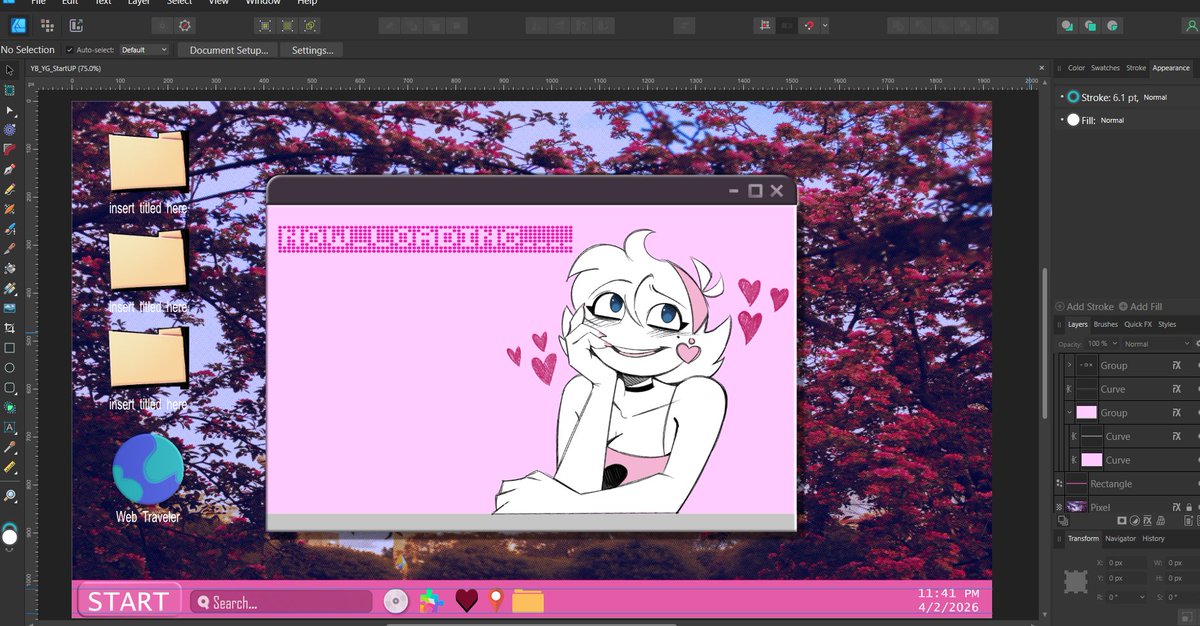This screenshot has height=626, width=1200.
Task: Open the account person icon
Action: (x=1189, y=25)
